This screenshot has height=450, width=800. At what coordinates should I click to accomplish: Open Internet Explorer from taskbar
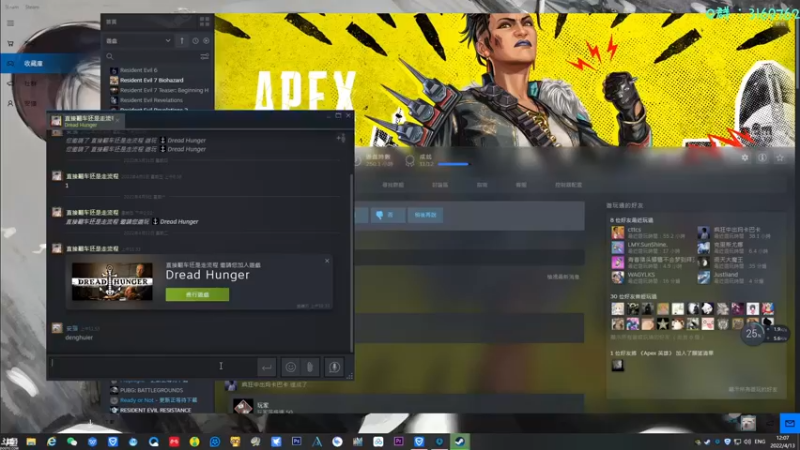(52, 442)
